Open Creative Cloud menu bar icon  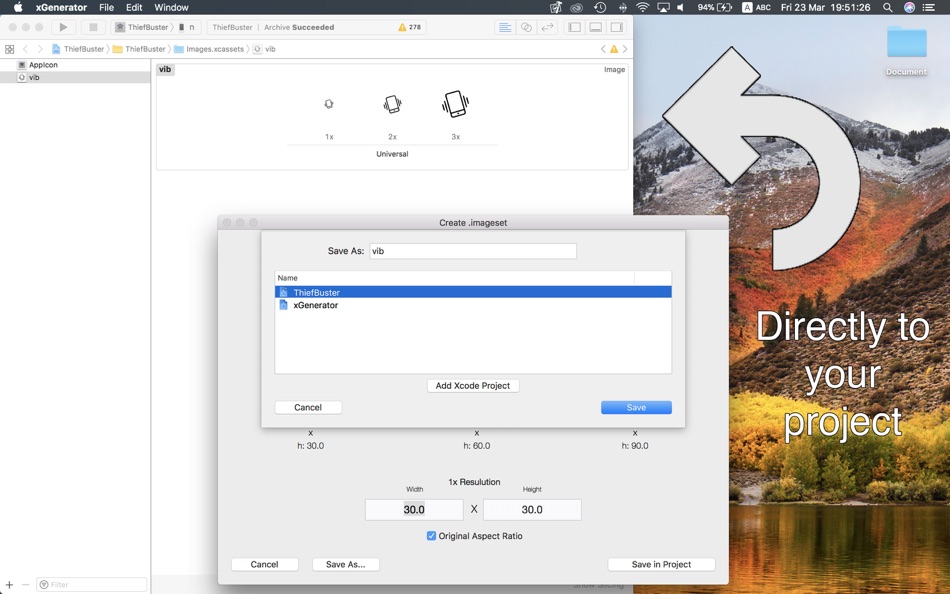pos(576,7)
